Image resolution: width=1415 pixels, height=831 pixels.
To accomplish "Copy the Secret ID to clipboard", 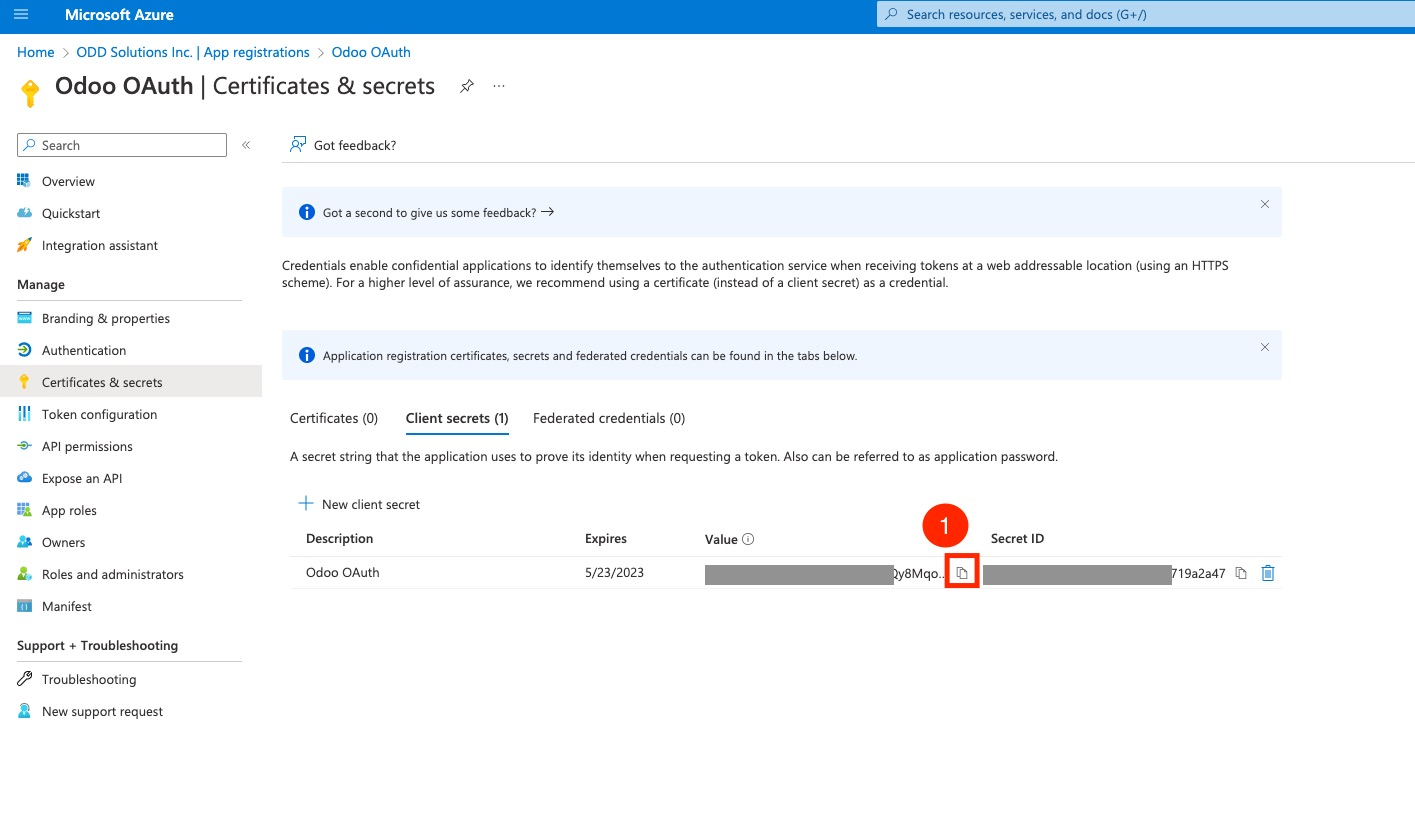I will click(1241, 573).
